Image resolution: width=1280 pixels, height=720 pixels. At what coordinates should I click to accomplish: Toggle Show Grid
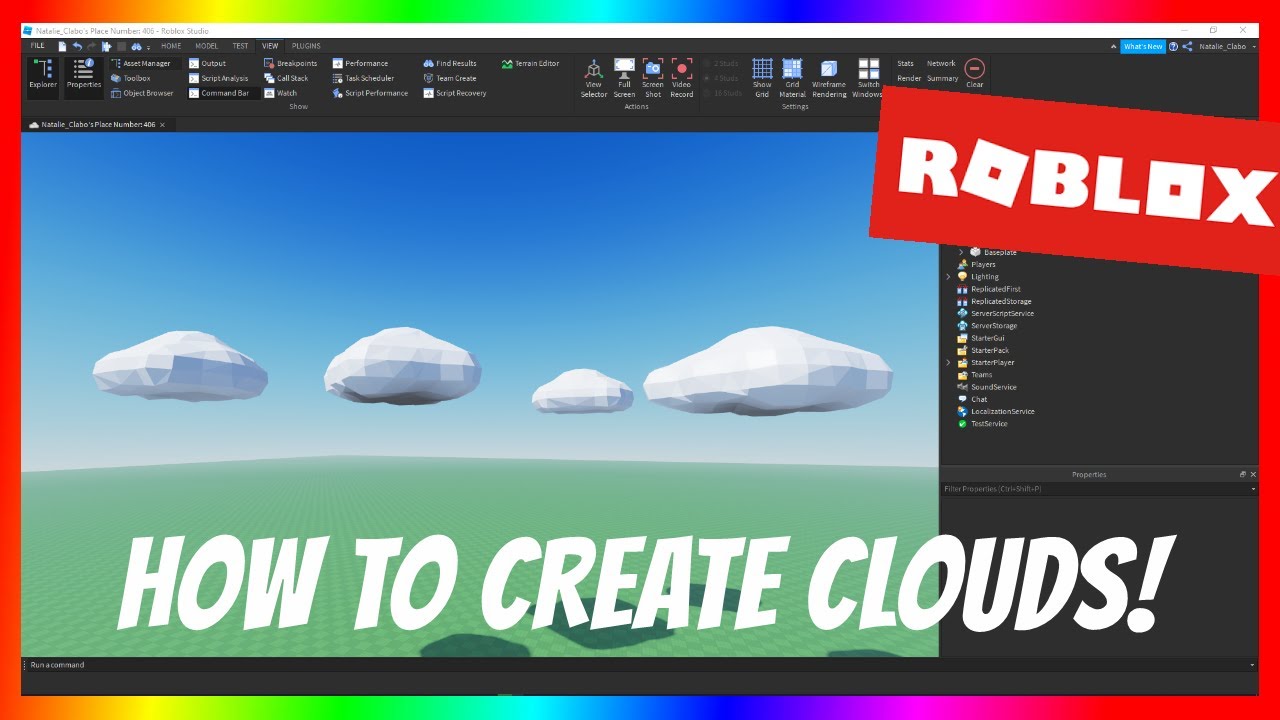pyautogui.click(x=762, y=79)
